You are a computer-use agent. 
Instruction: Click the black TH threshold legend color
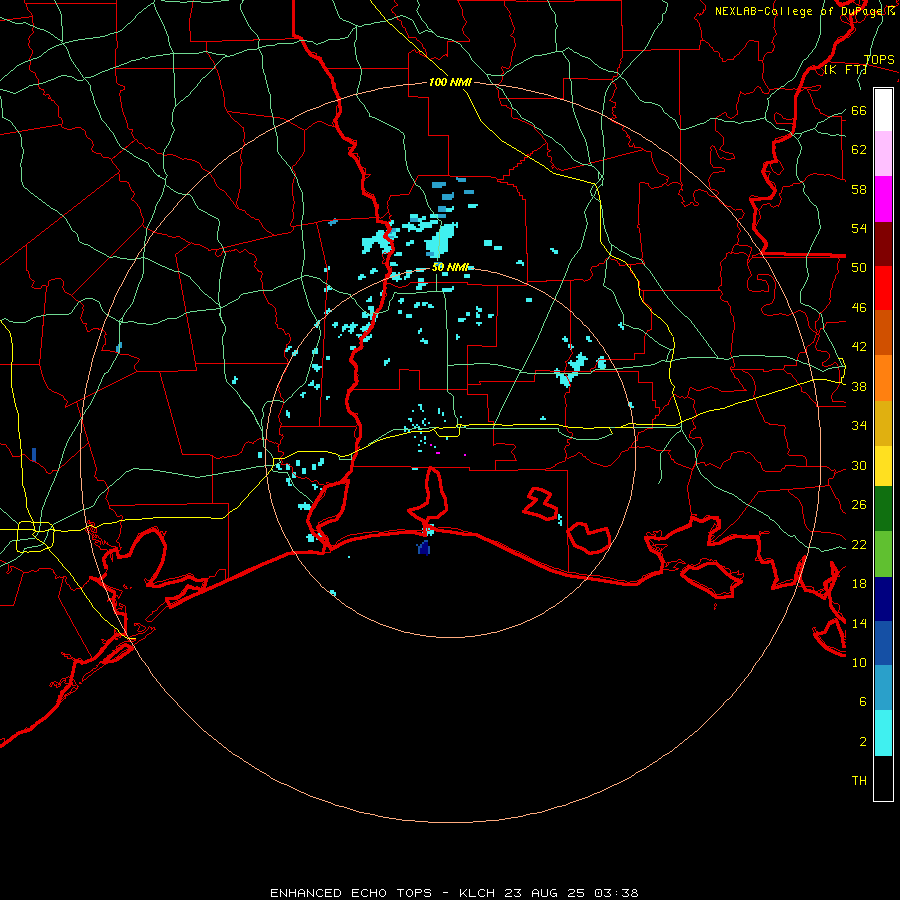click(x=883, y=778)
